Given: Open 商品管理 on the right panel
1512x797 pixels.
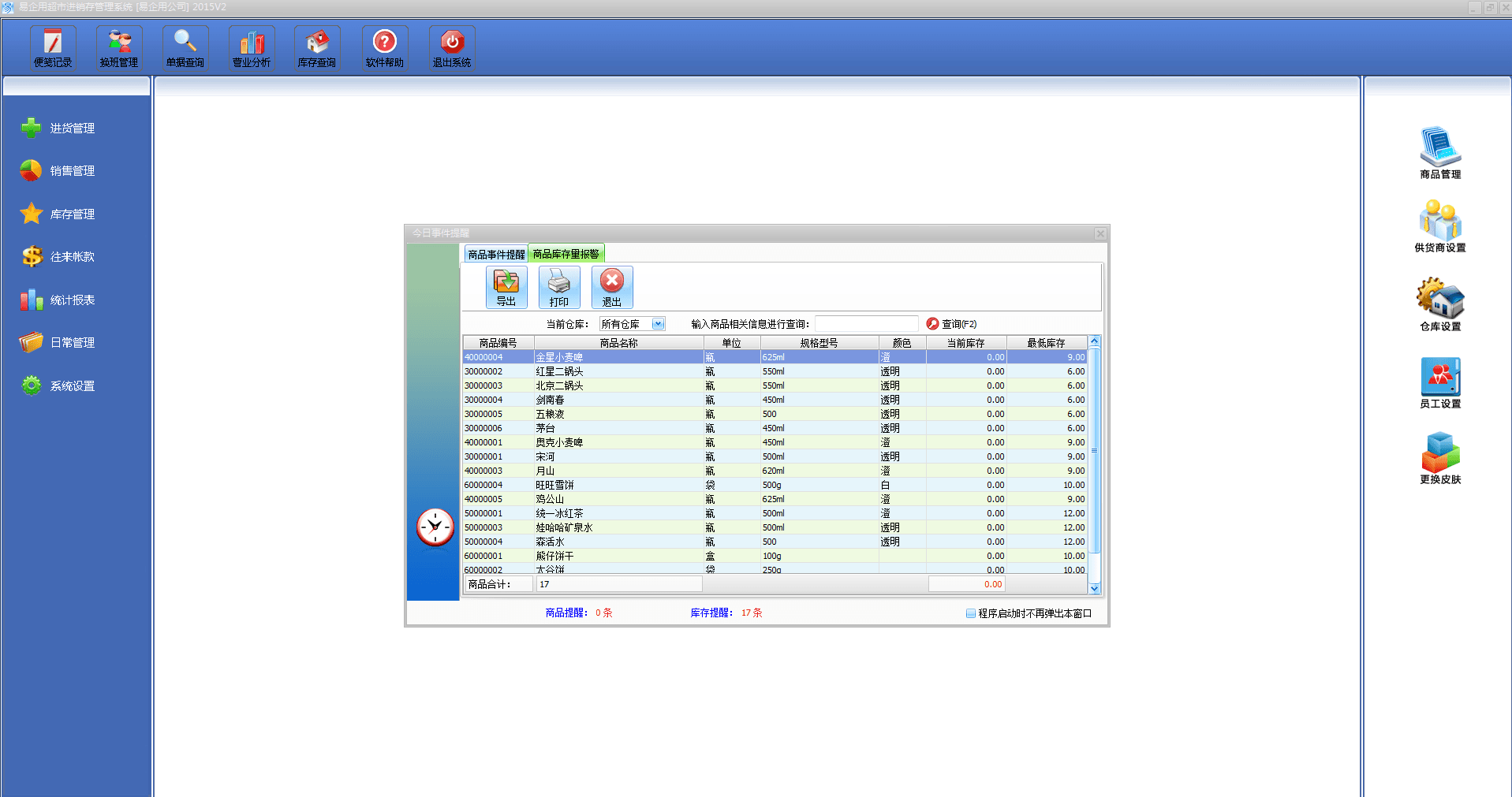Looking at the screenshot, I should pos(1440,153).
